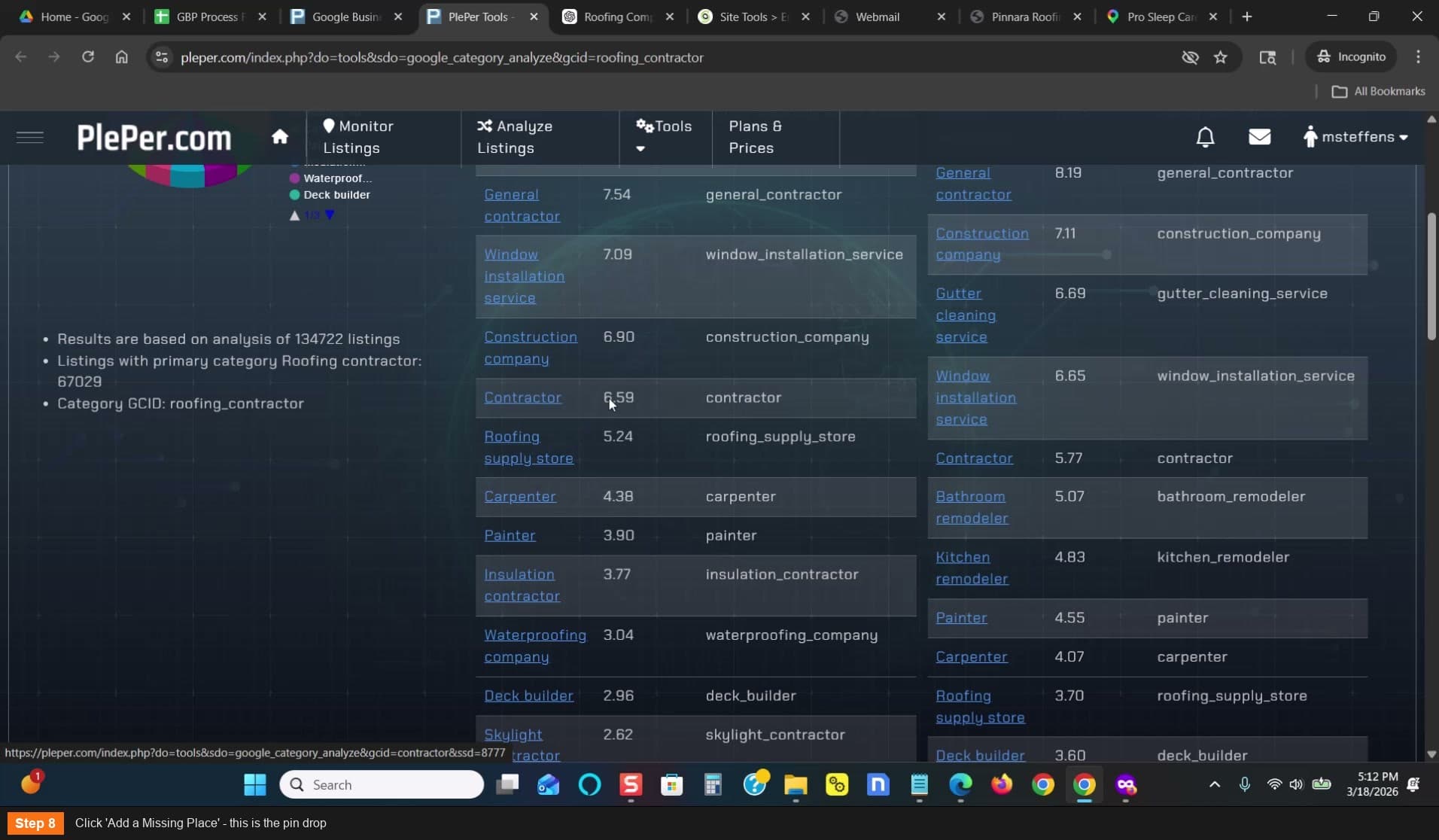Click the Incognito indicator button

[x=1351, y=57]
